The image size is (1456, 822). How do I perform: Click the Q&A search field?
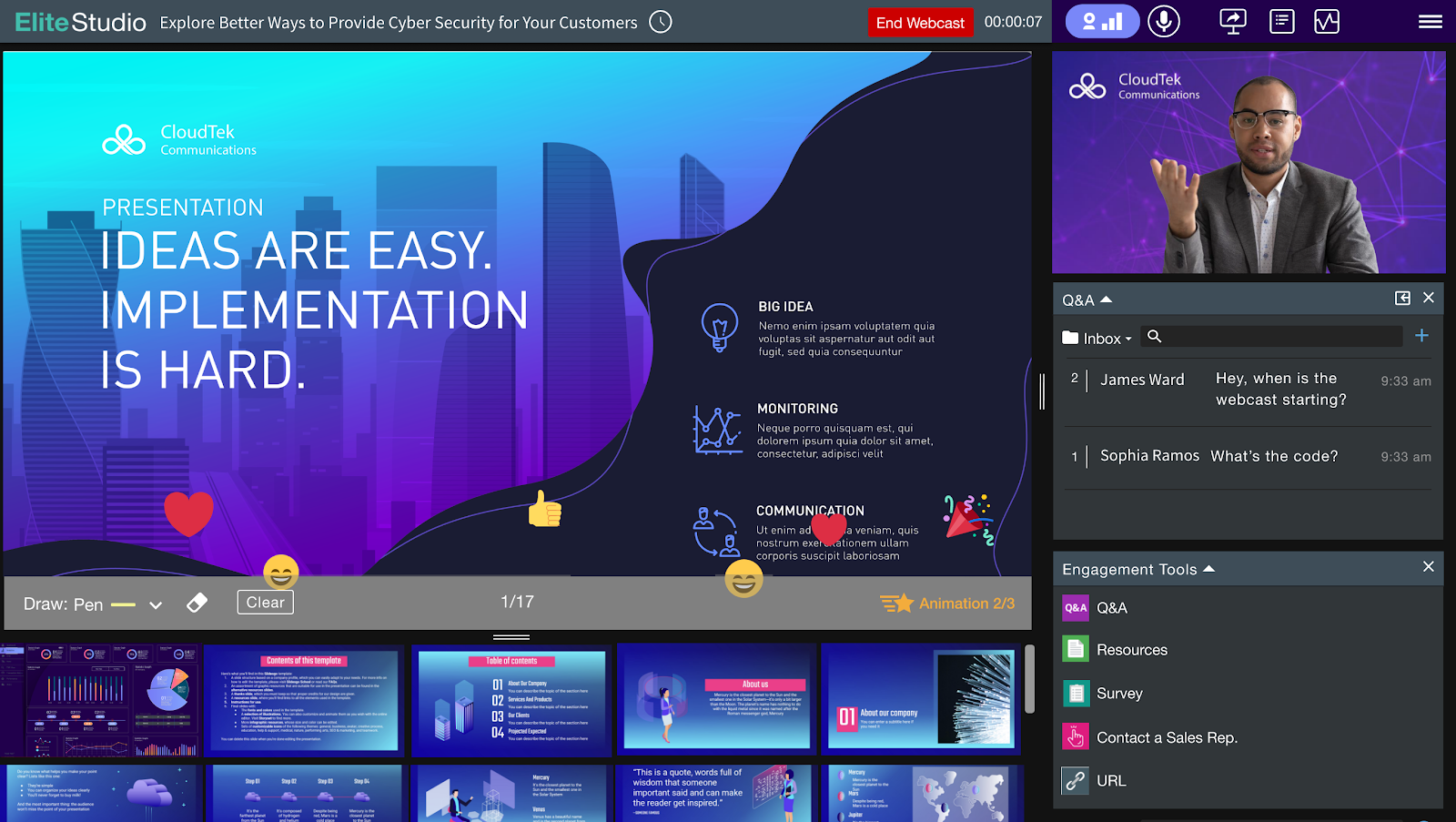(x=1271, y=337)
